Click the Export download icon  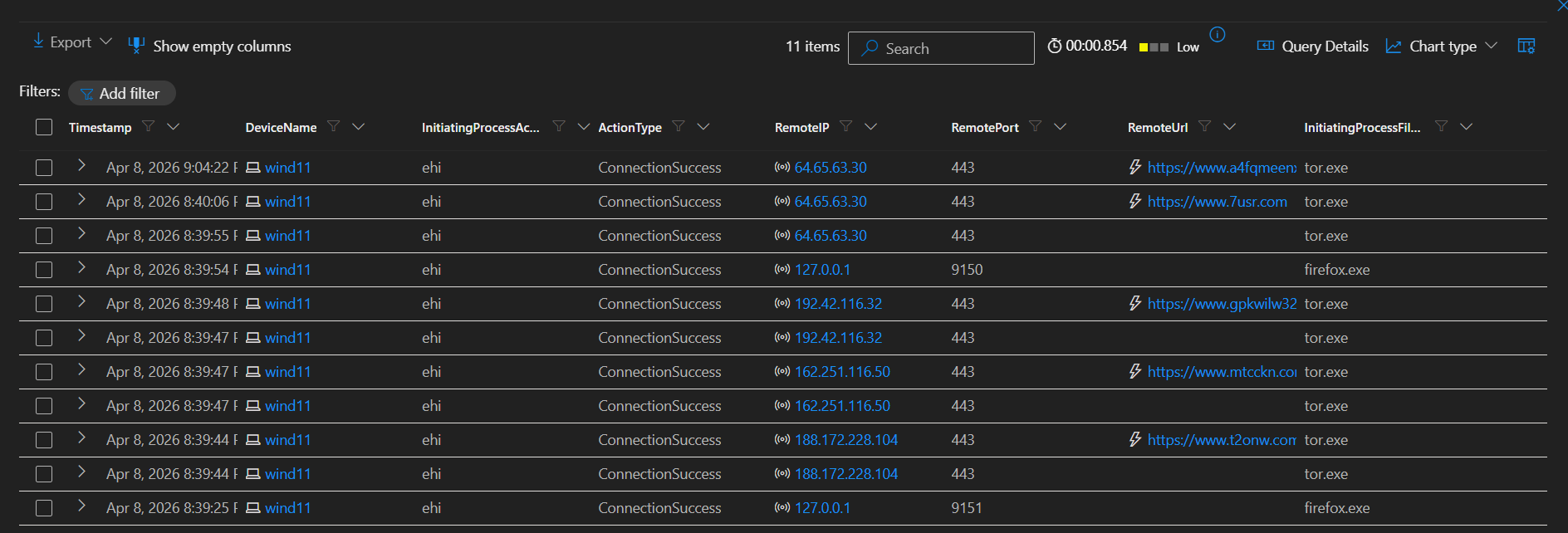click(x=38, y=41)
